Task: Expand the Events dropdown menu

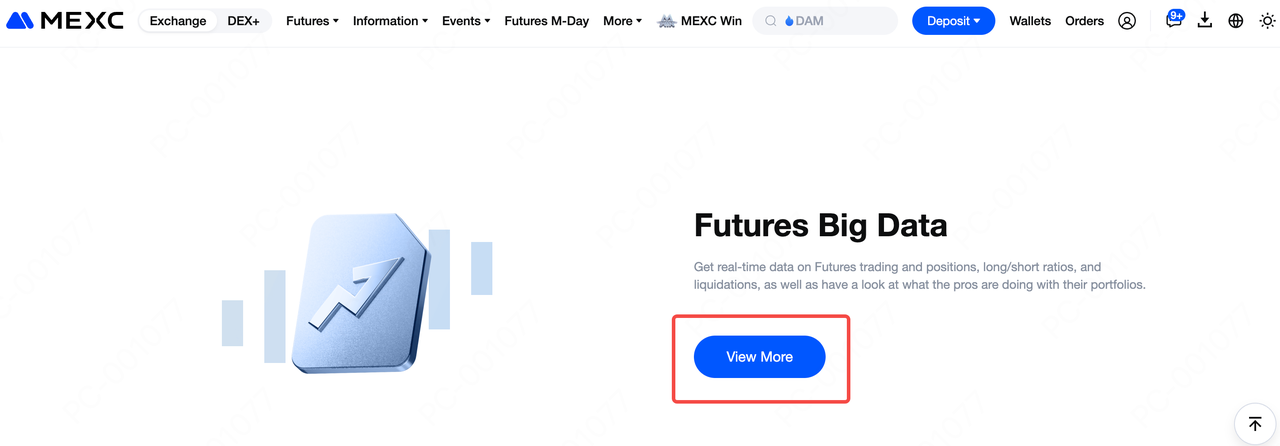Action: (x=466, y=21)
